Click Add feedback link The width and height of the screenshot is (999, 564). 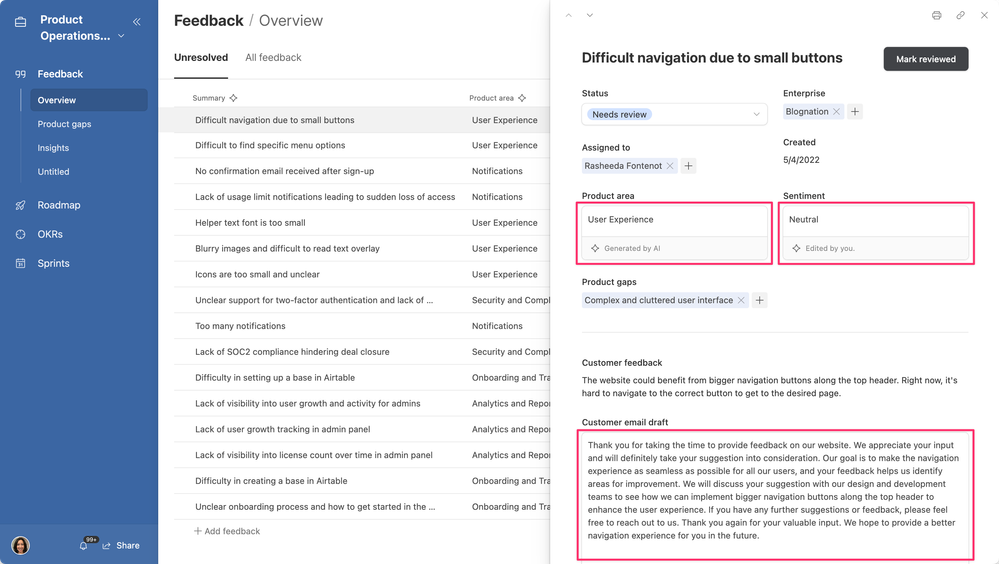pos(227,531)
